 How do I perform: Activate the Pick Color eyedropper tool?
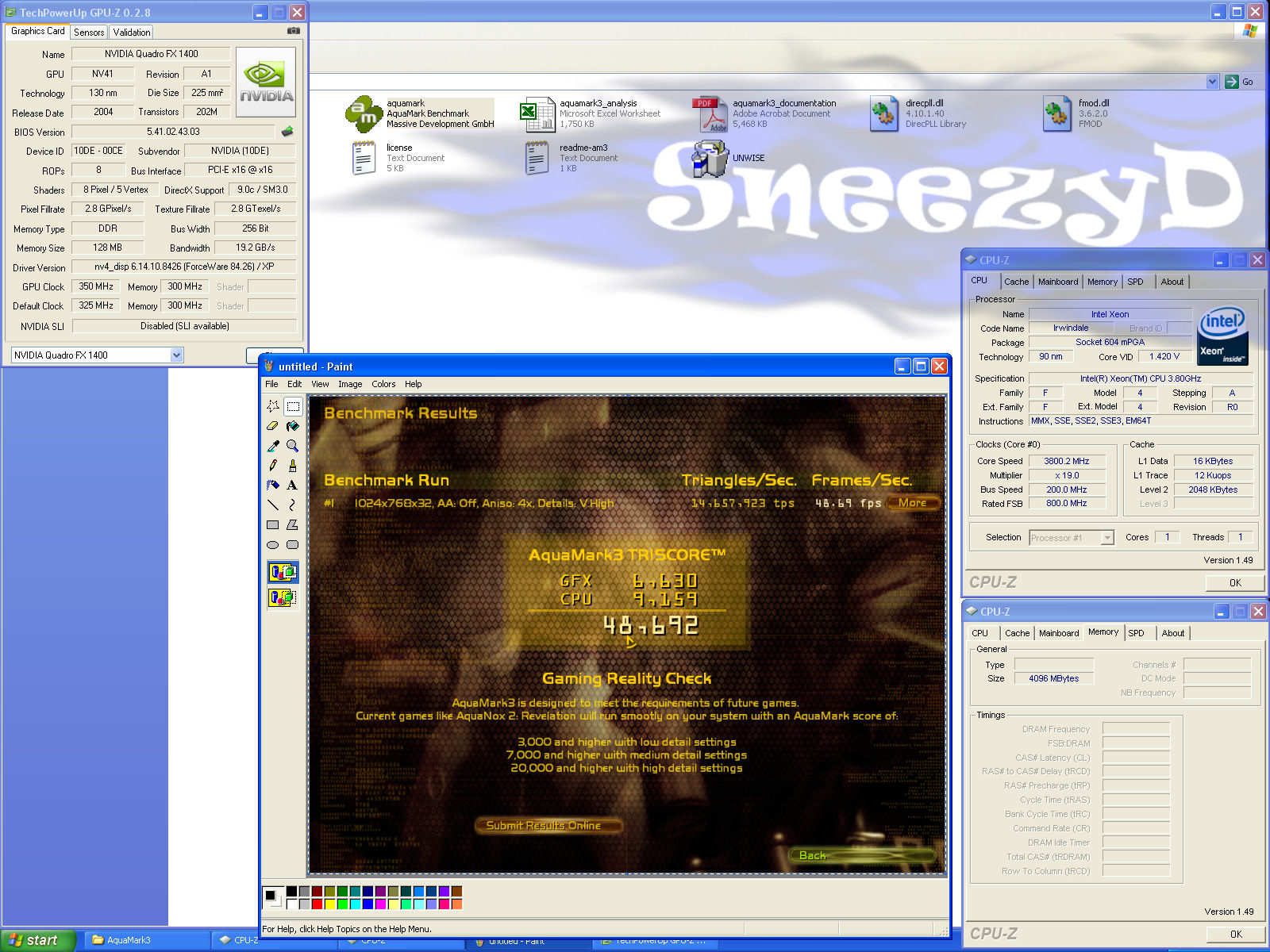[x=273, y=445]
